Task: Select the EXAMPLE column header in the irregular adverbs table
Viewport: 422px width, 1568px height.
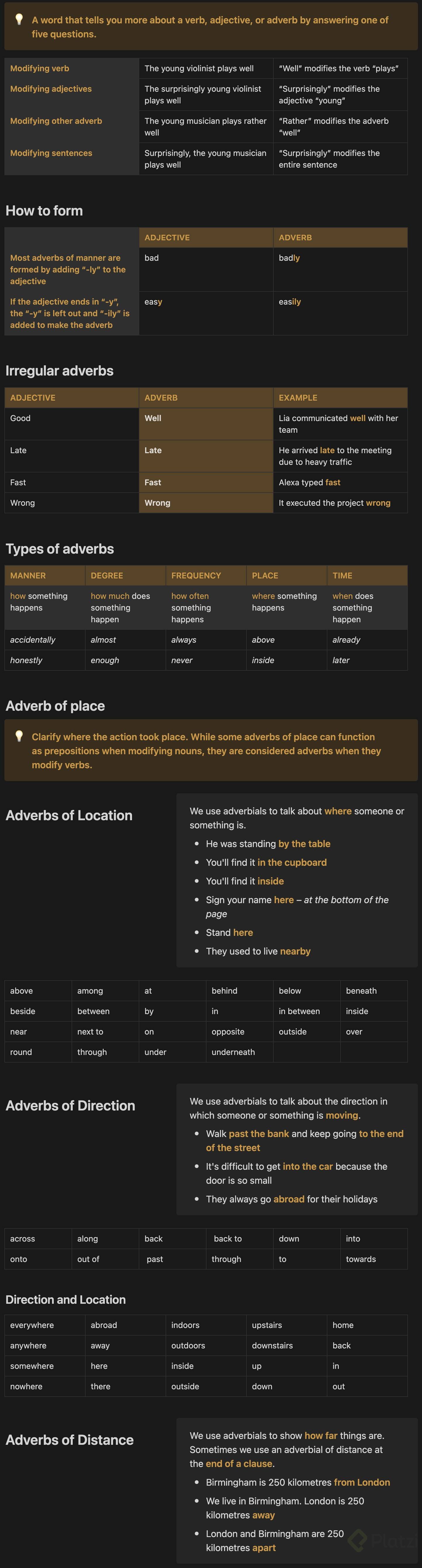Action: [298, 397]
